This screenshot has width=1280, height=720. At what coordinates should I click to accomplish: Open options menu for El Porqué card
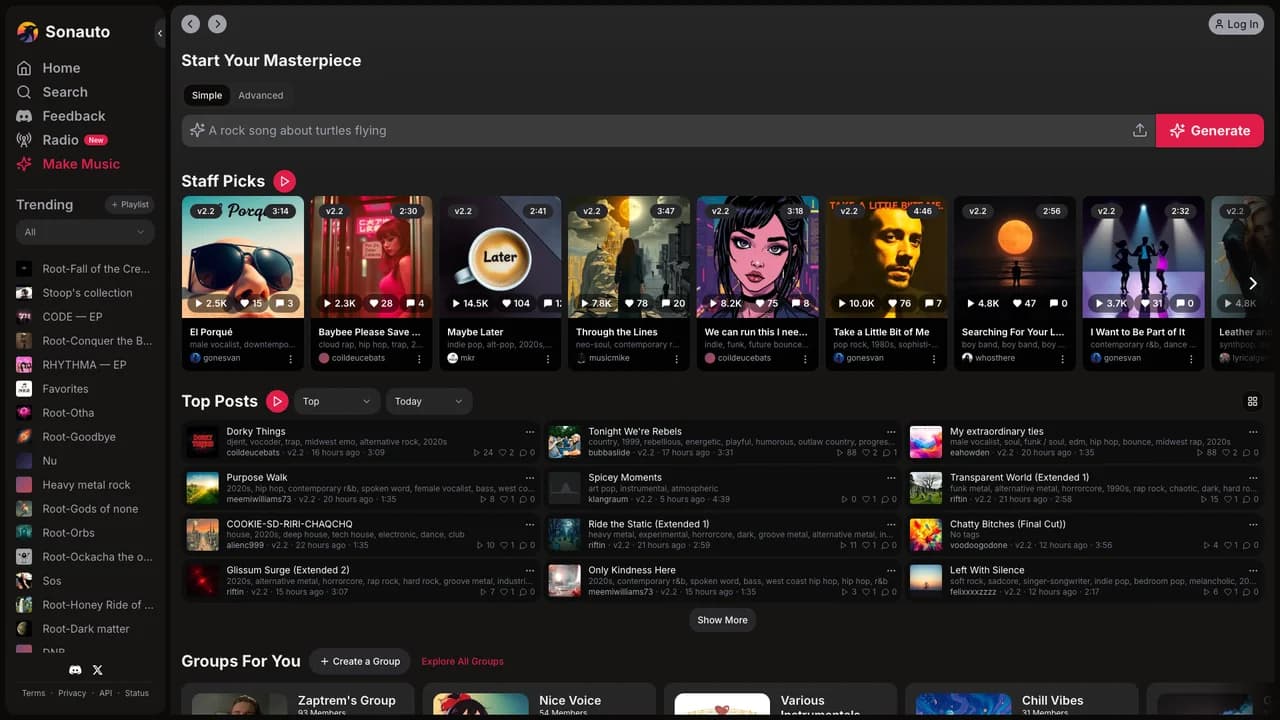pos(291,358)
